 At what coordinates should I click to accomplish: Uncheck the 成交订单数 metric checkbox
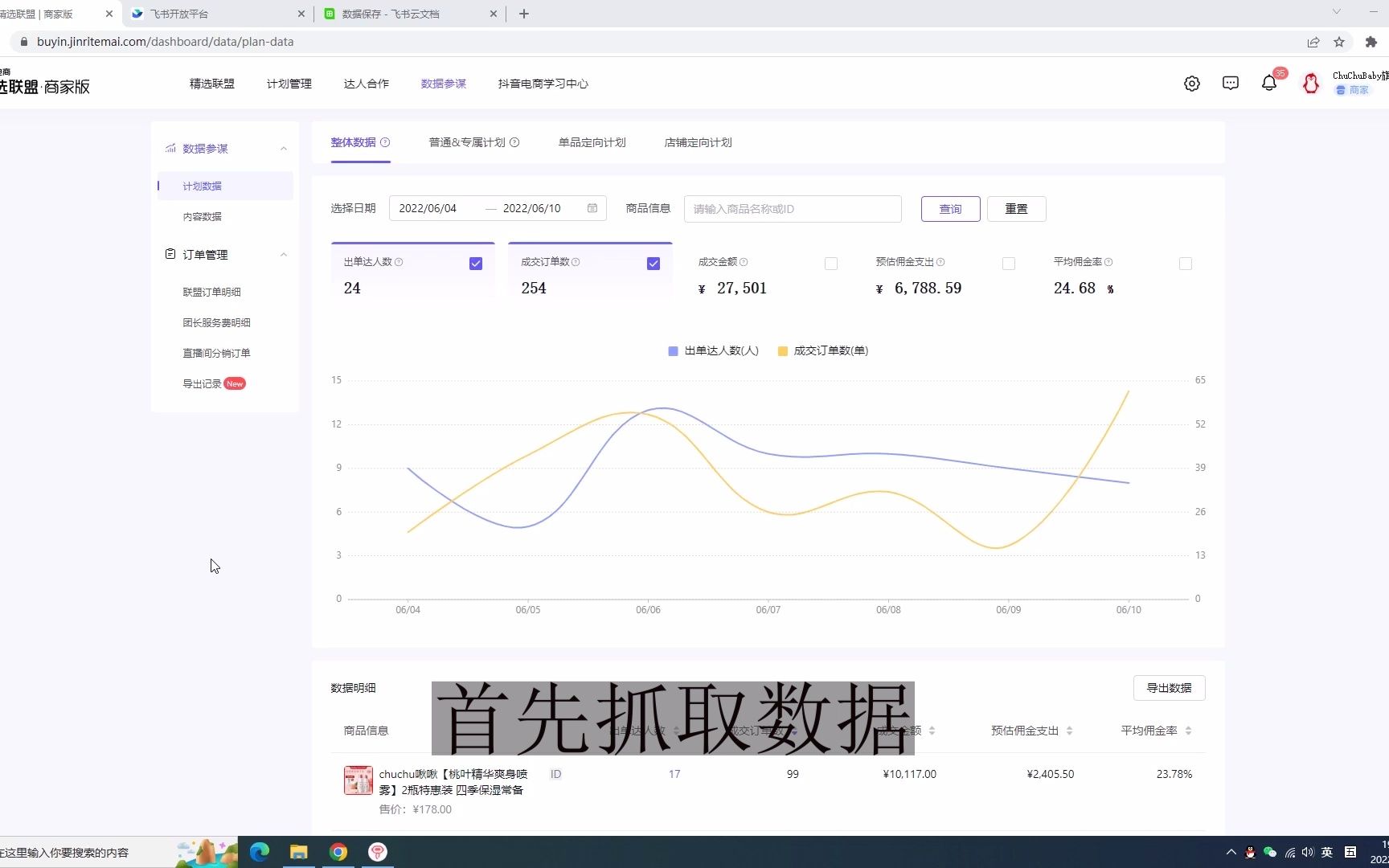pos(654,264)
